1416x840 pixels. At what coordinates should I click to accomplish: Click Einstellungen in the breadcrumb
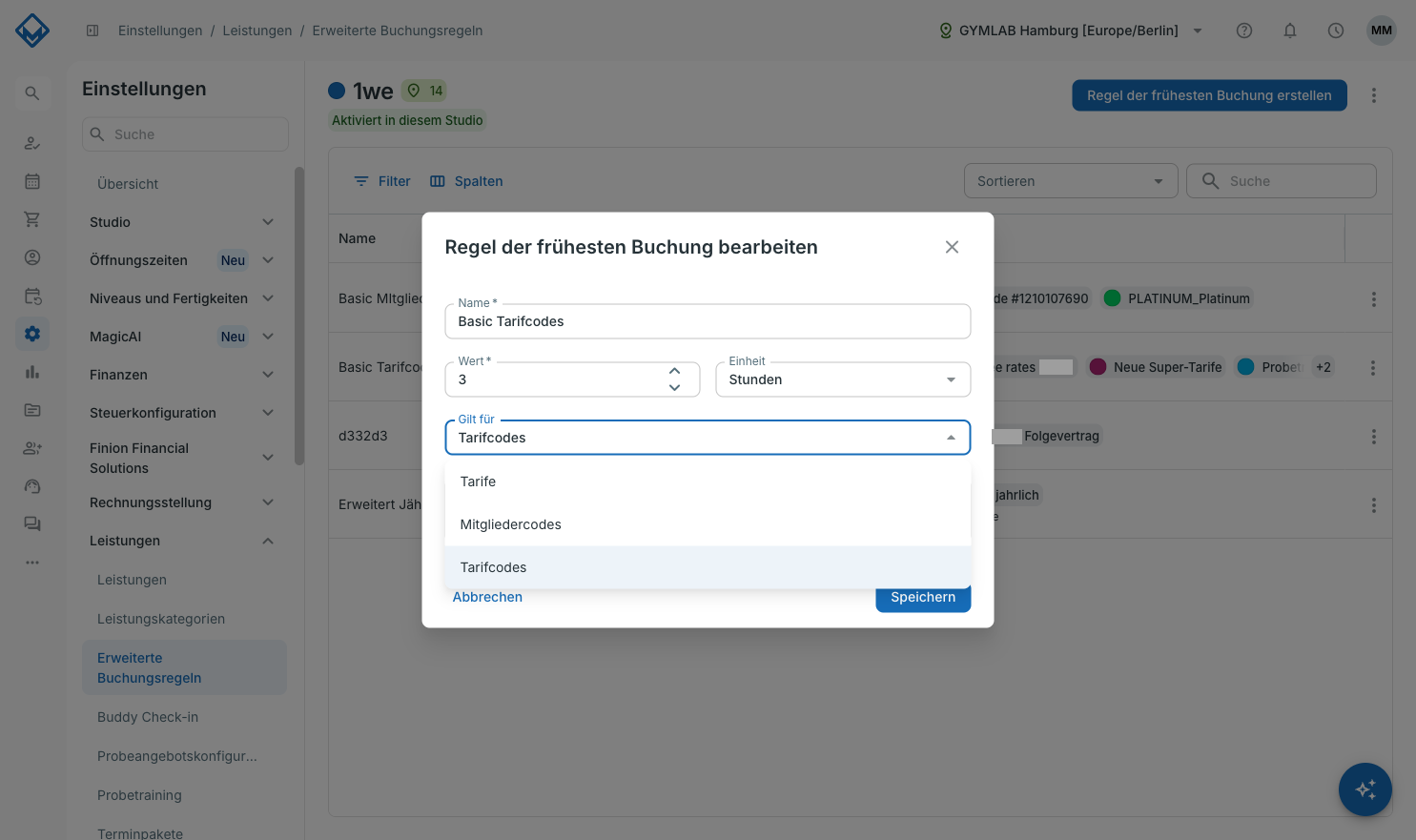pos(160,31)
